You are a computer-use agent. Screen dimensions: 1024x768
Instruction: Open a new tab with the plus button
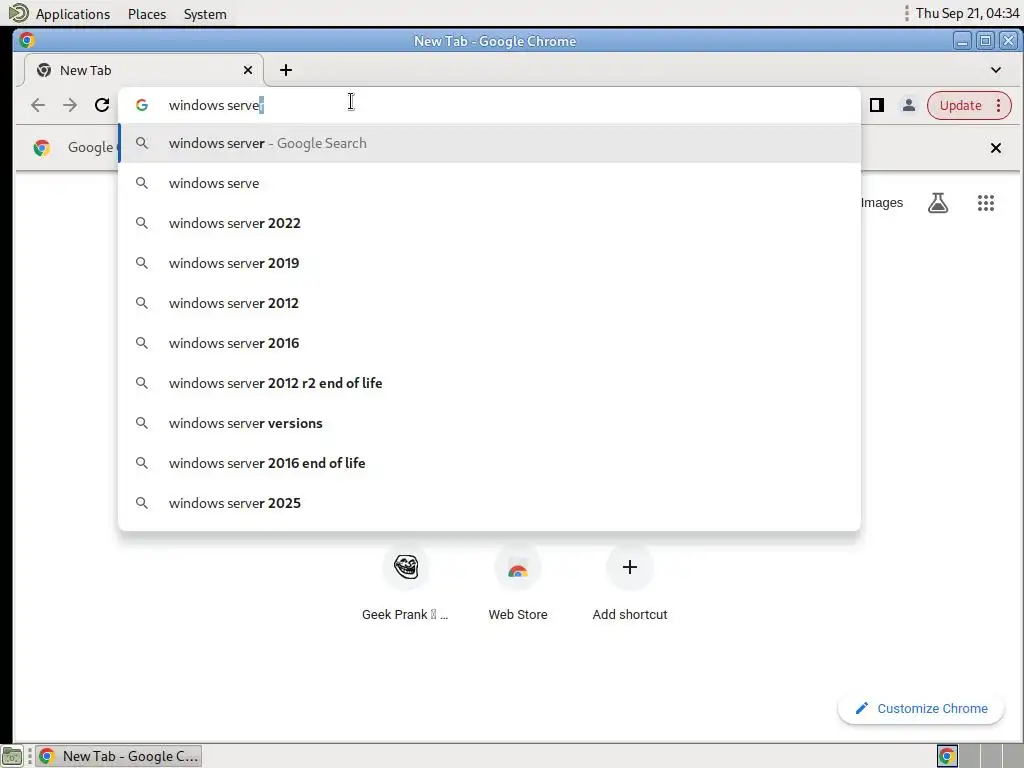[x=286, y=70]
